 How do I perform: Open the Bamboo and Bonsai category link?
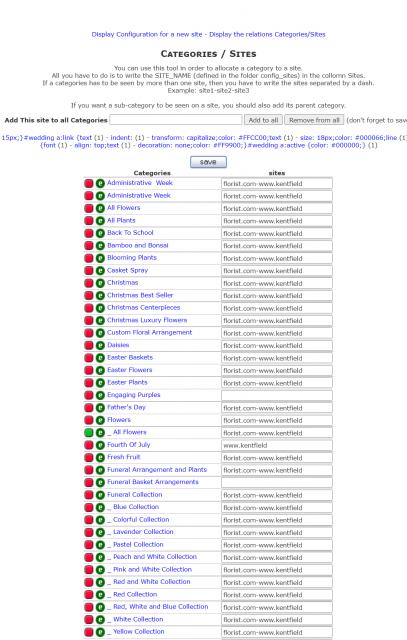pos(138,245)
